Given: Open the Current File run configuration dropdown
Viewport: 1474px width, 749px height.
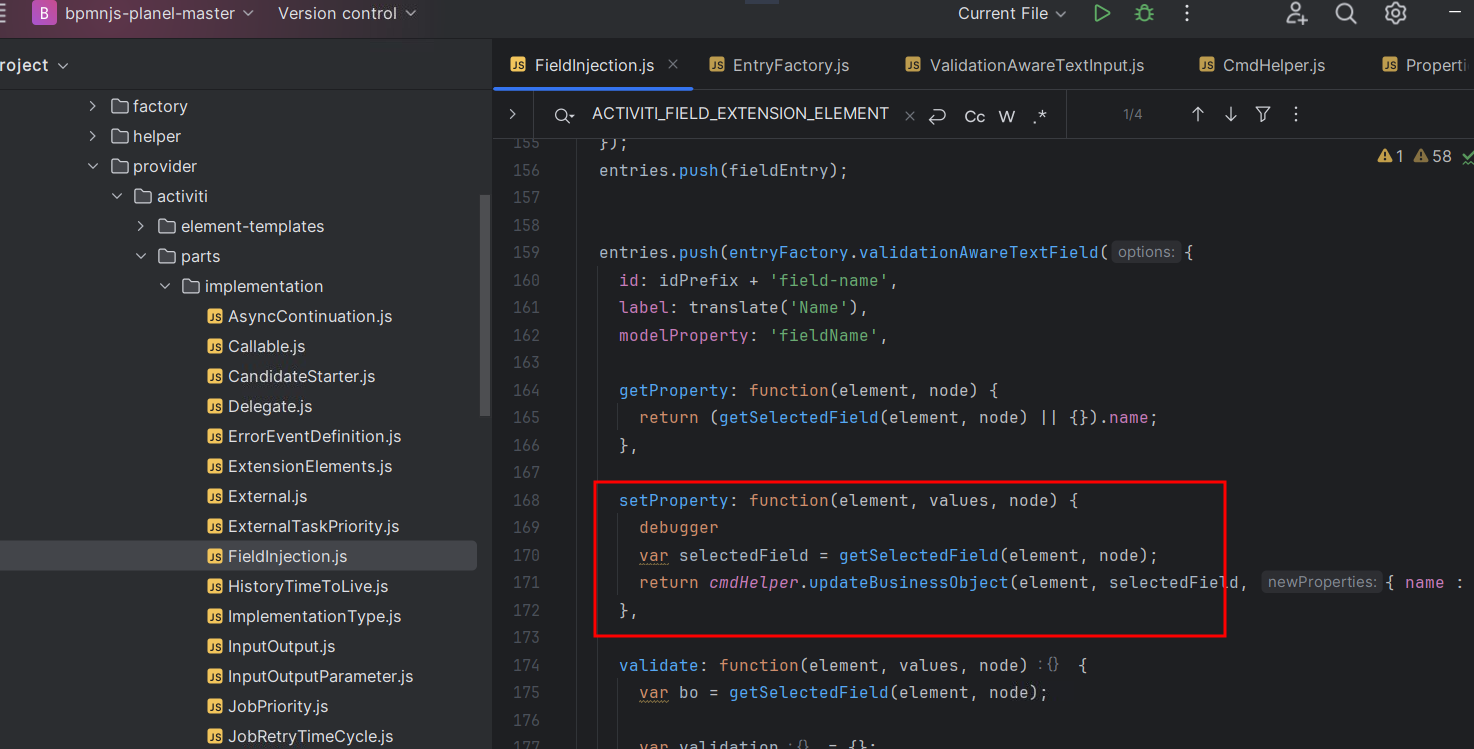Looking at the screenshot, I should coord(1012,13).
